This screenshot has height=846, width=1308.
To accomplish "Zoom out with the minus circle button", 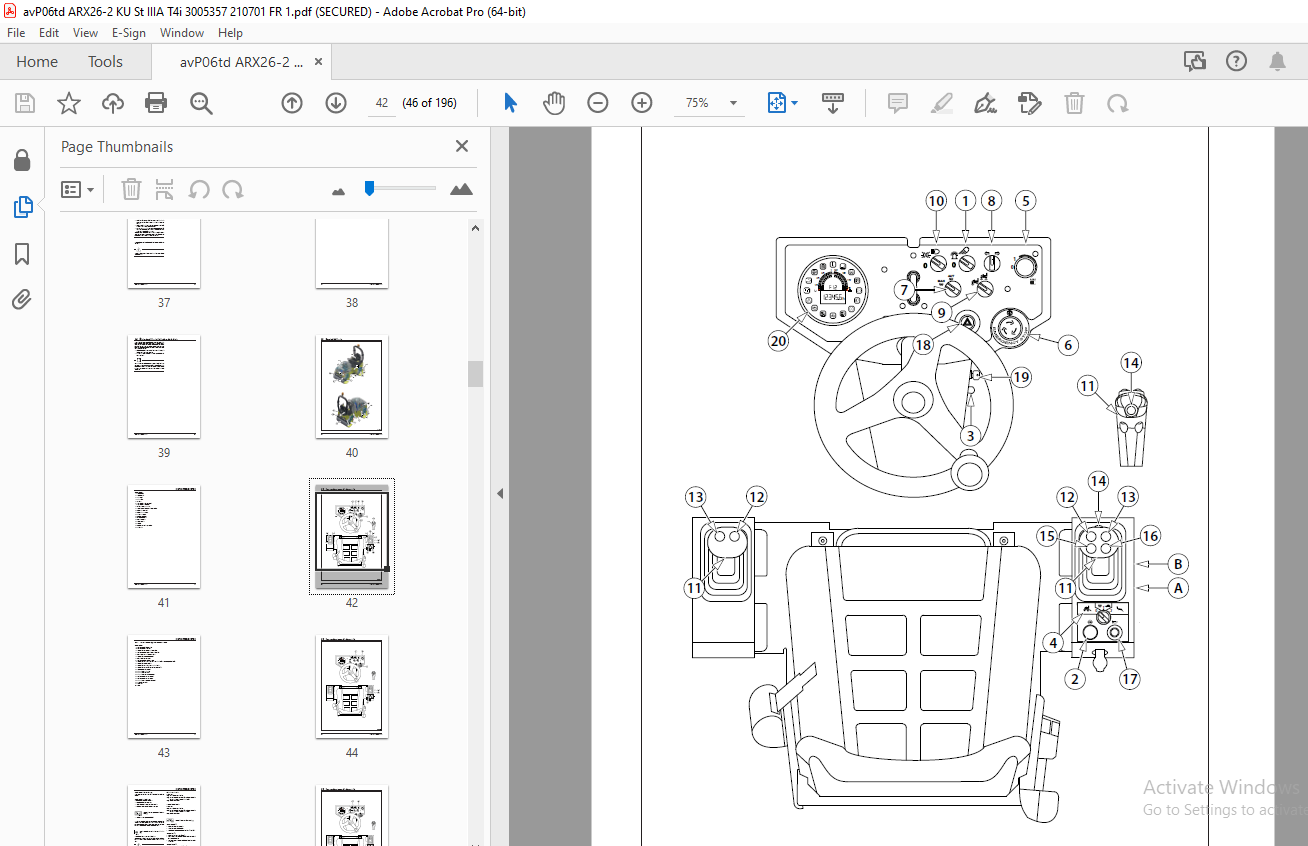I will click(x=598, y=103).
